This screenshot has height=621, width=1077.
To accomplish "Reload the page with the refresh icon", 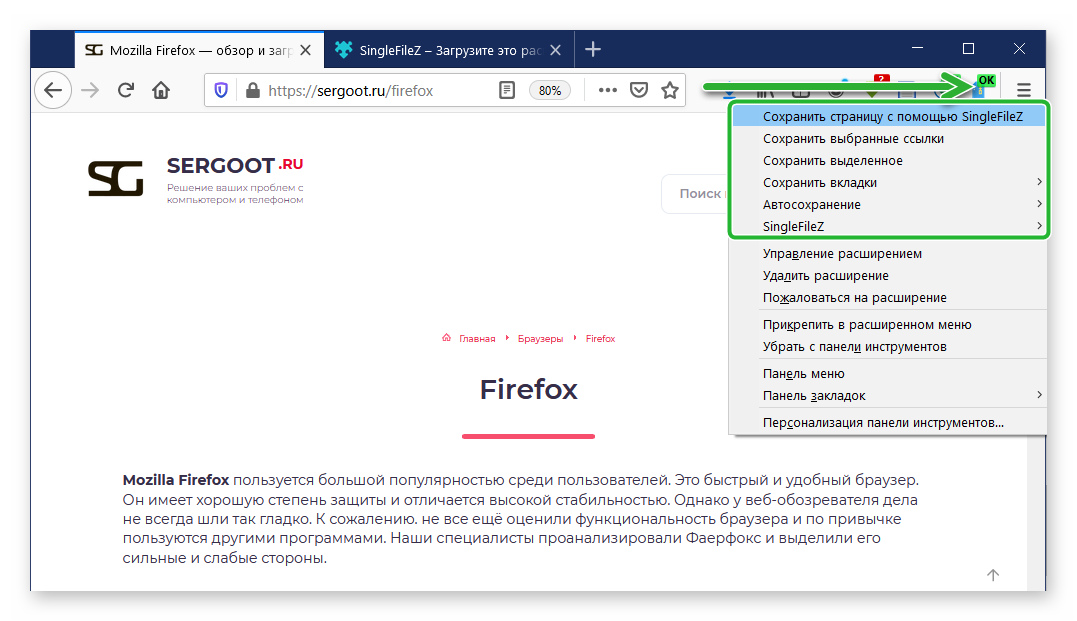I will click(x=126, y=90).
